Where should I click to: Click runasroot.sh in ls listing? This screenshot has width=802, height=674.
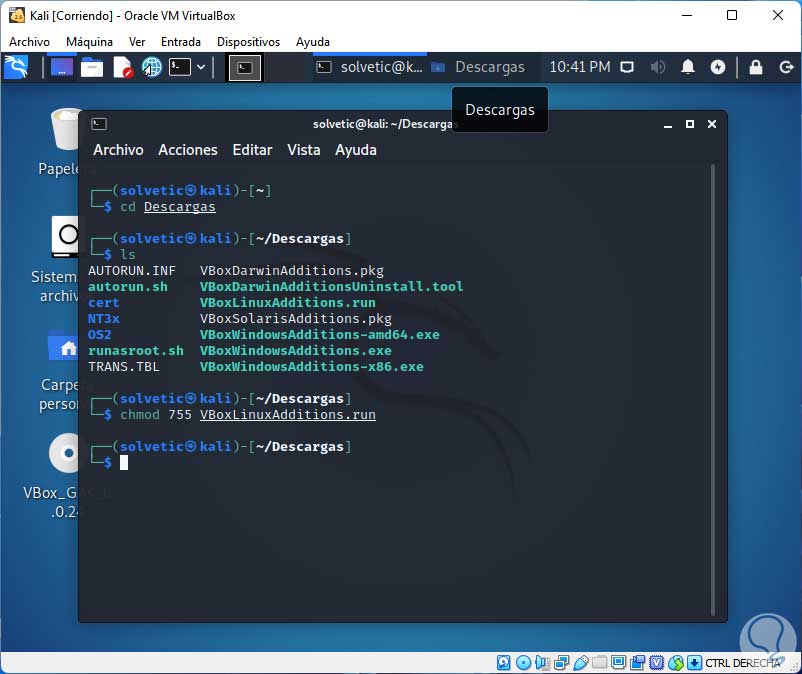tap(136, 351)
